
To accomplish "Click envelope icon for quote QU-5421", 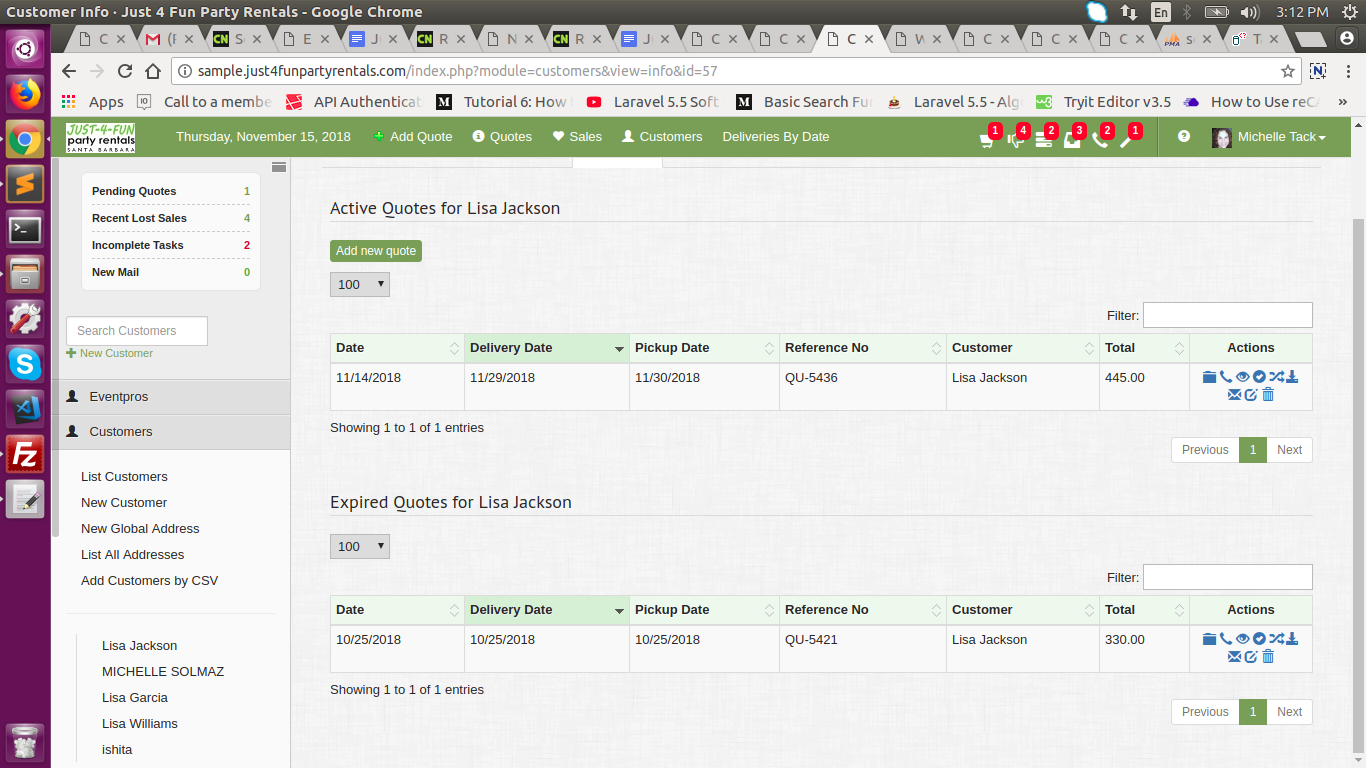I will pyautogui.click(x=1234, y=657).
